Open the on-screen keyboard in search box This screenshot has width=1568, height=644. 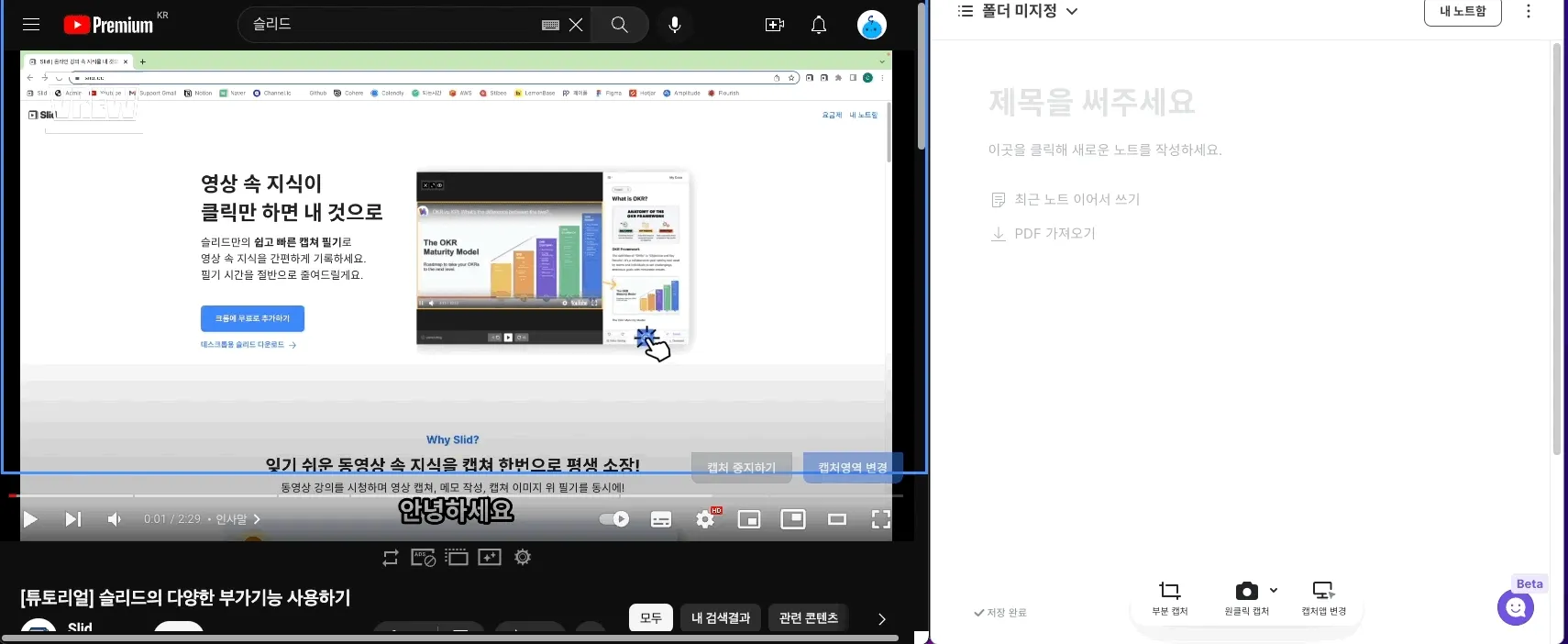550,25
